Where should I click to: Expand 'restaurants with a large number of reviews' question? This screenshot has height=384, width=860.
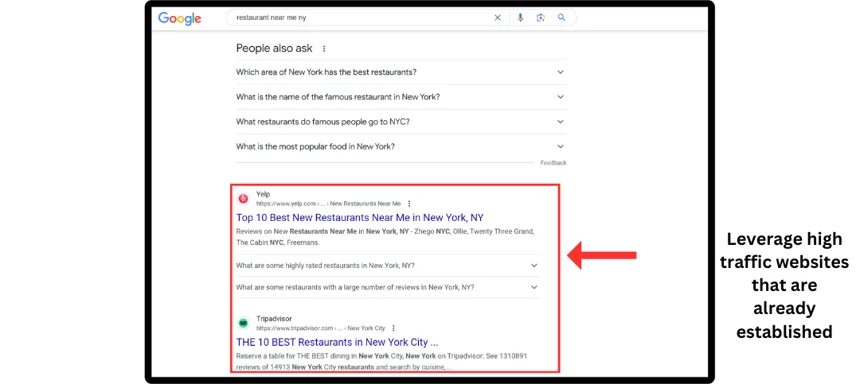(388, 287)
